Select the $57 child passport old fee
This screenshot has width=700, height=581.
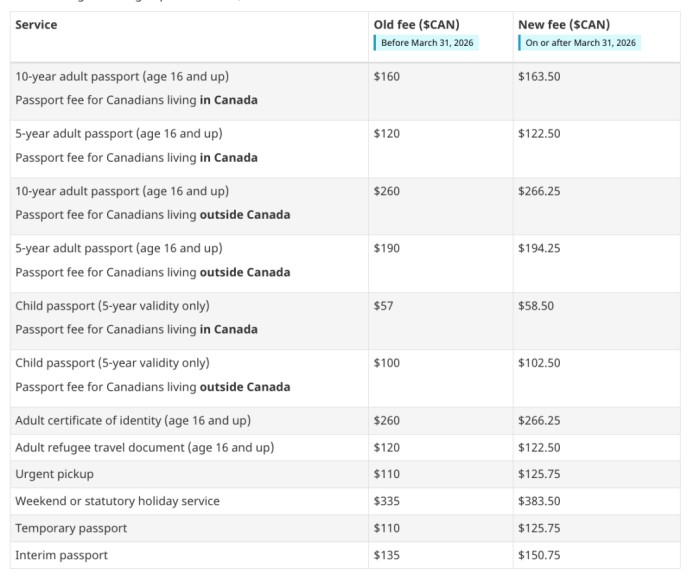(x=383, y=306)
